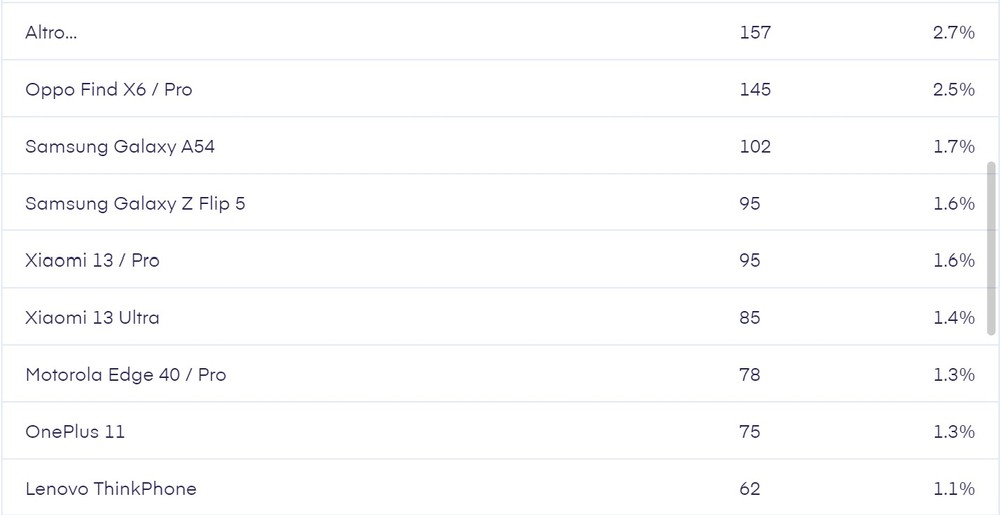Click Motorola Edge 40 / Pro label
The width and height of the screenshot is (1000, 515).
pos(126,375)
